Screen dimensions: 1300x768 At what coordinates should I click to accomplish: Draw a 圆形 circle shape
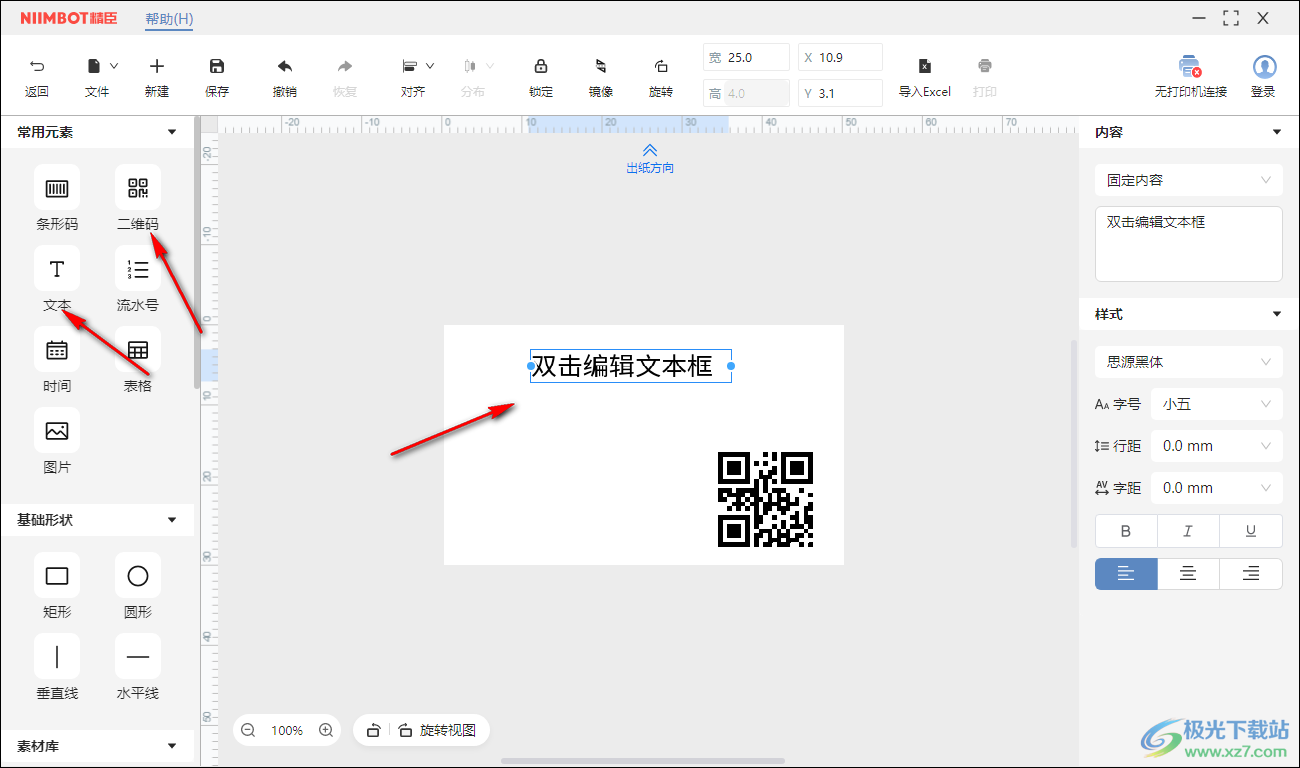click(x=138, y=575)
